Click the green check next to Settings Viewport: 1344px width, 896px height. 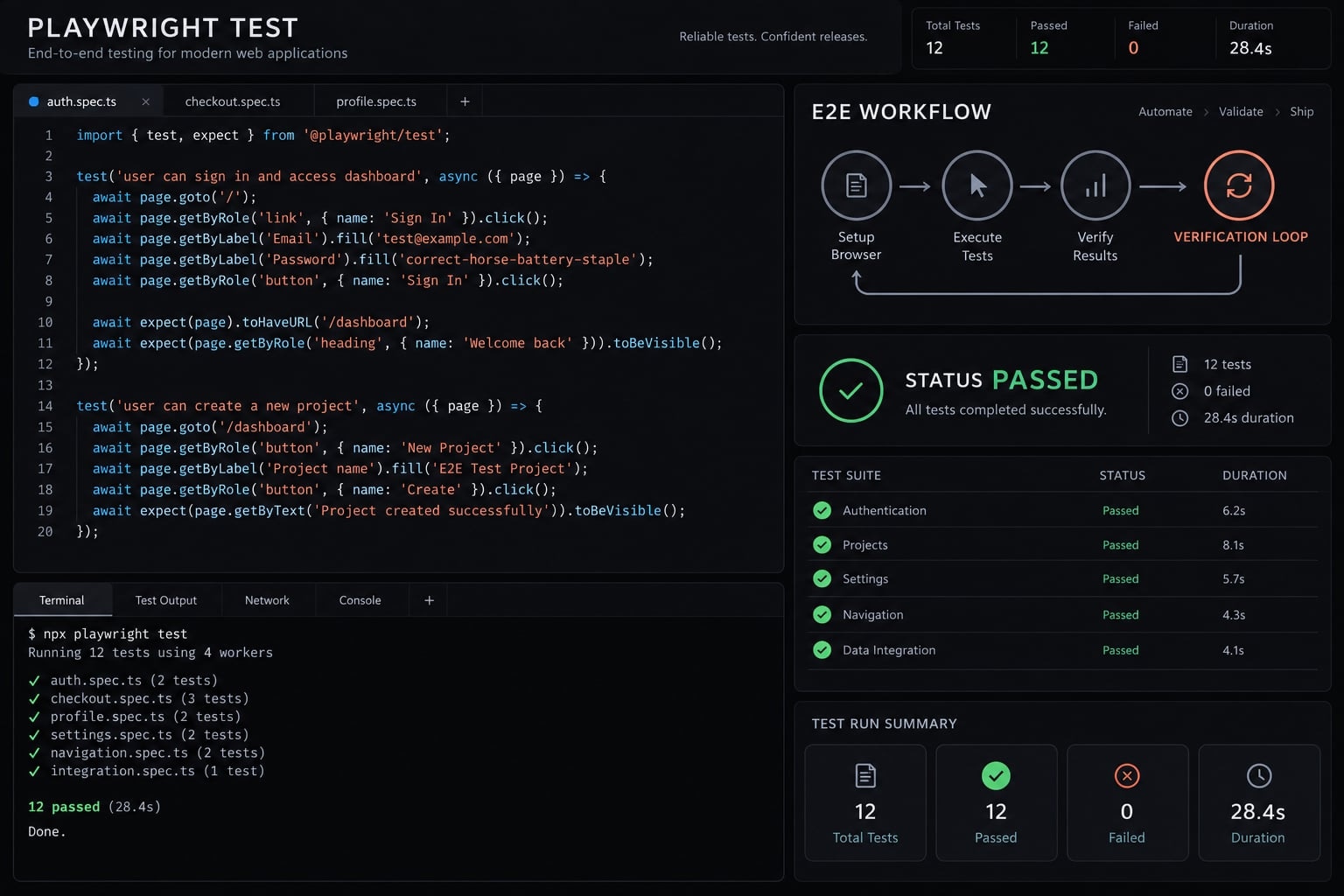pos(822,578)
